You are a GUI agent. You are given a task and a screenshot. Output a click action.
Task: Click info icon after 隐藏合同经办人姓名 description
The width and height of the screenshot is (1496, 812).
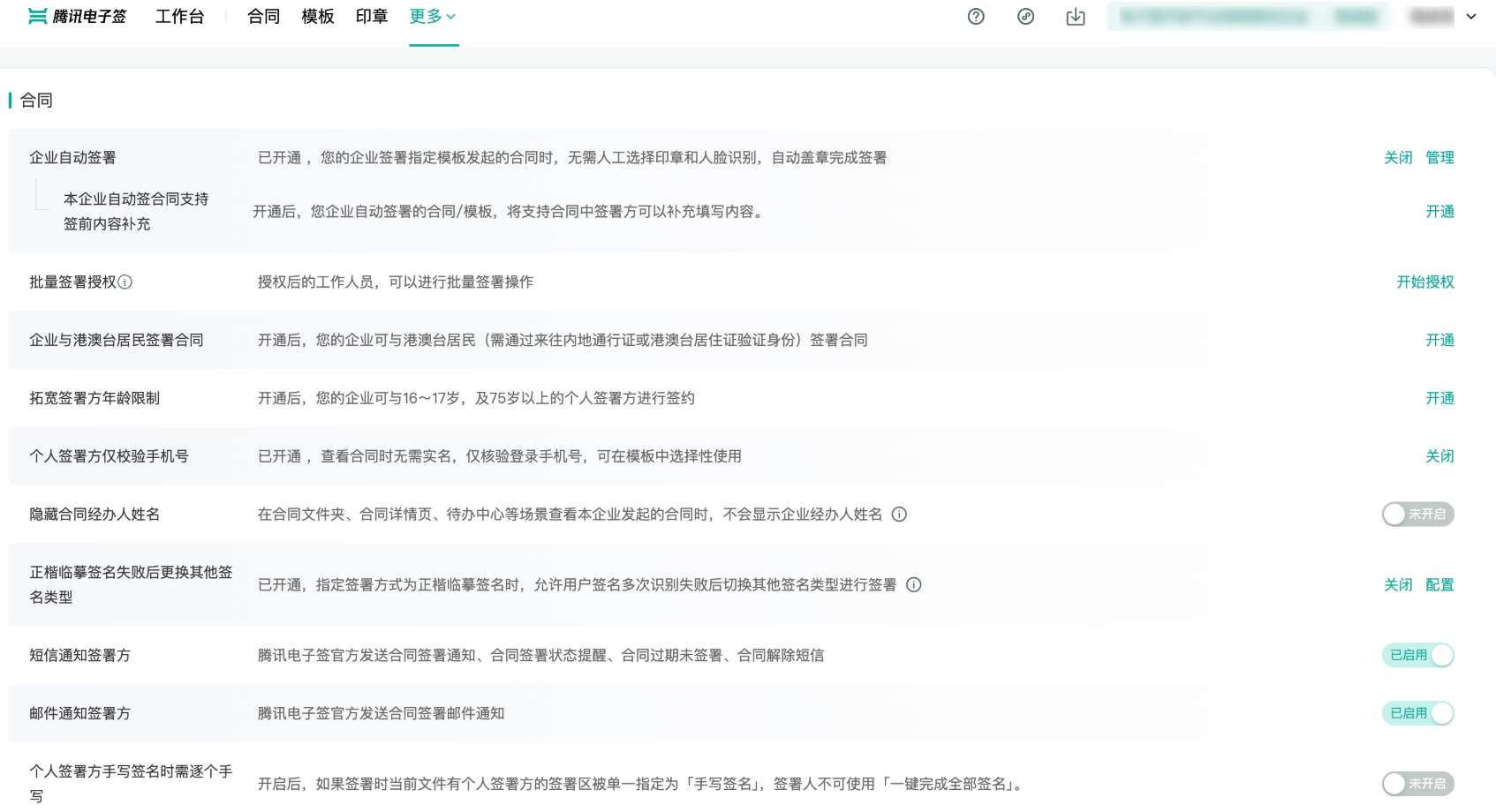(x=899, y=515)
